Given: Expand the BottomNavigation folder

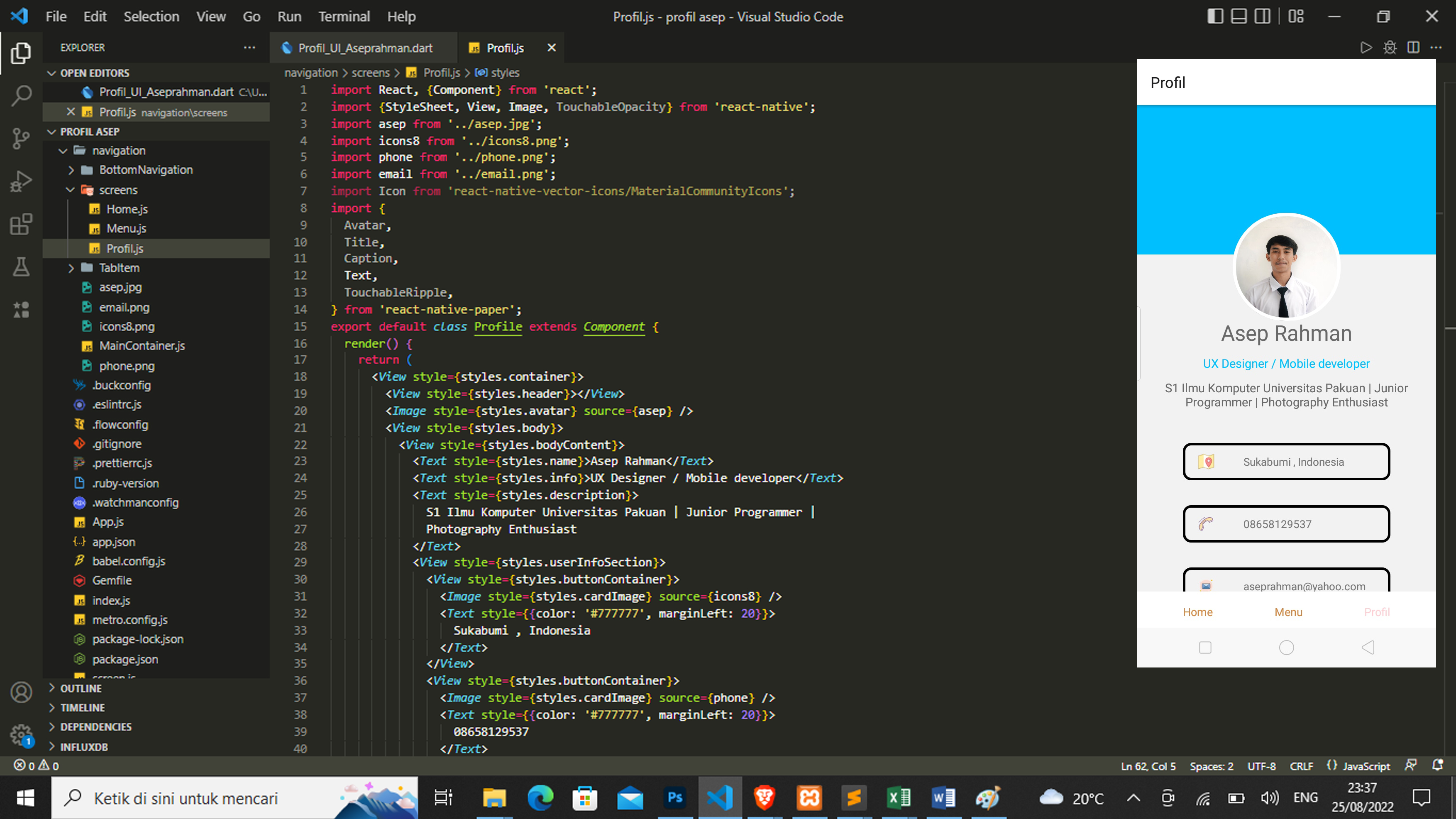Looking at the screenshot, I should point(72,169).
